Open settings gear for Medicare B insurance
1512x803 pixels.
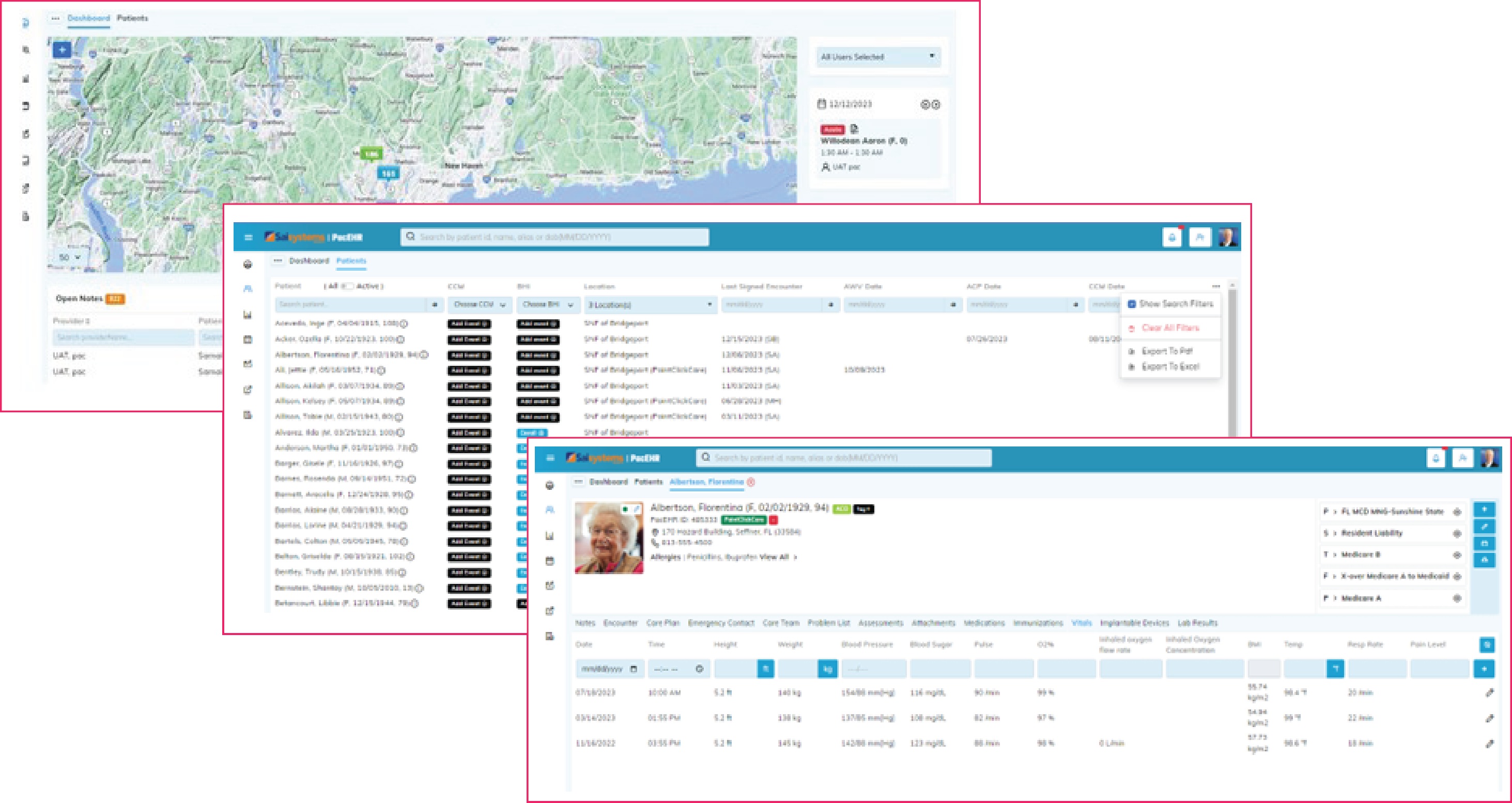click(x=1457, y=554)
